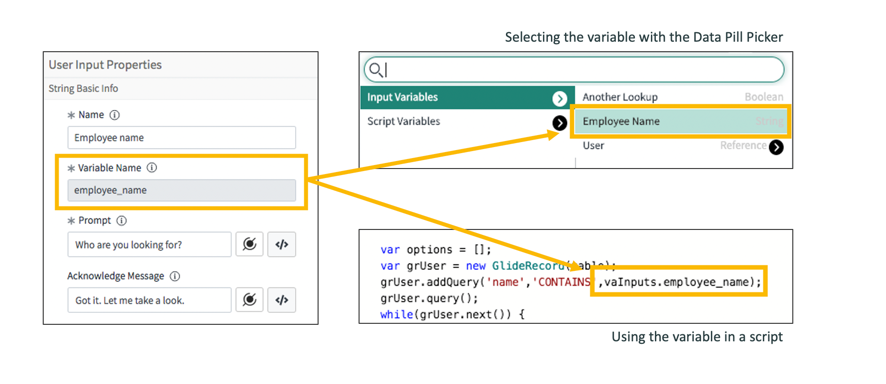Screen dimensions: 886x384
Task: Click the Reference type label
Action: click(743, 146)
